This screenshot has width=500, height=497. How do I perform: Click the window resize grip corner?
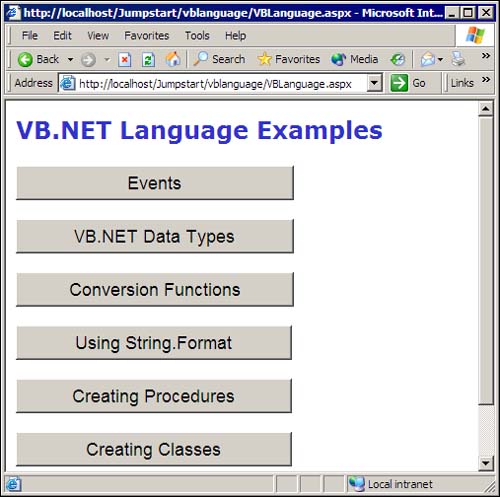(490, 487)
